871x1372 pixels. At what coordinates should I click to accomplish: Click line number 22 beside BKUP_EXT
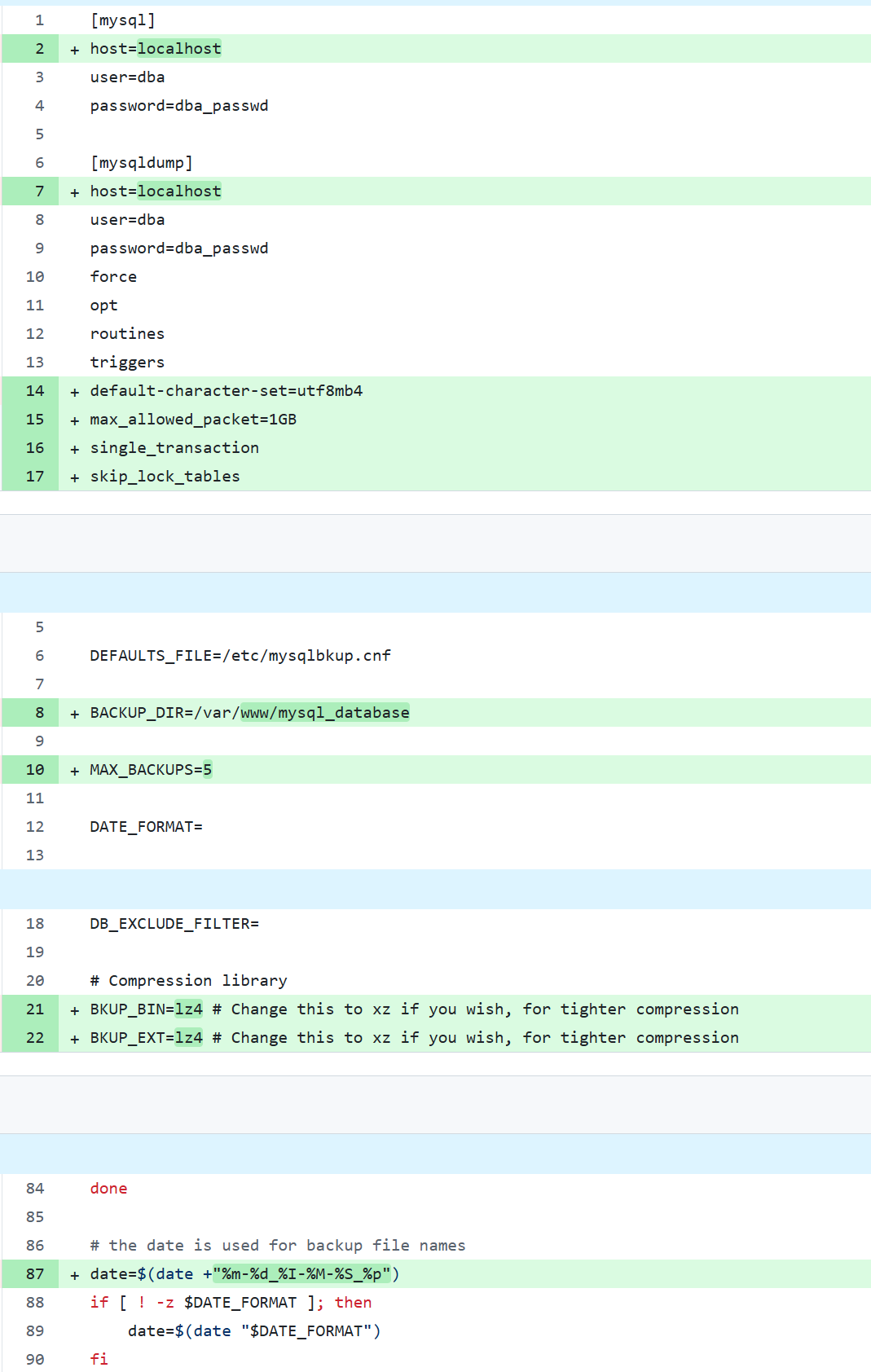click(35, 1038)
